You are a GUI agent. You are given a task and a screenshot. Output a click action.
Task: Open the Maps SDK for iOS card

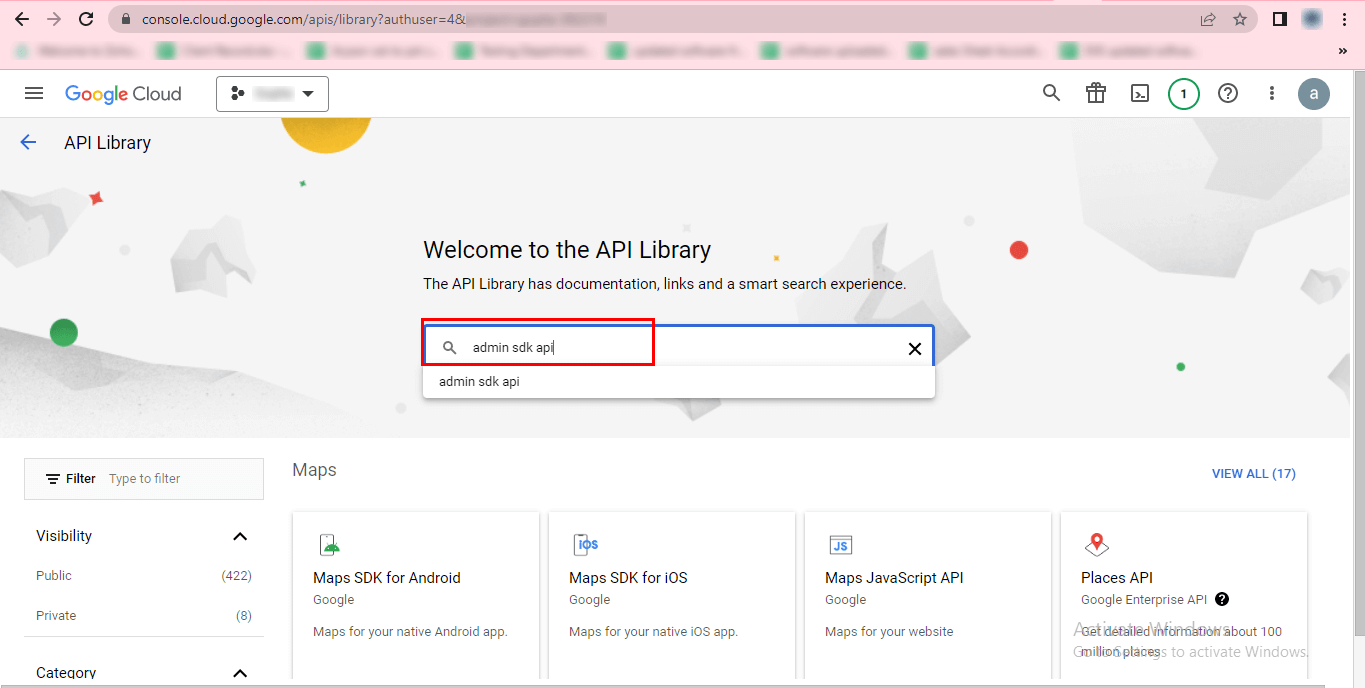click(672, 596)
